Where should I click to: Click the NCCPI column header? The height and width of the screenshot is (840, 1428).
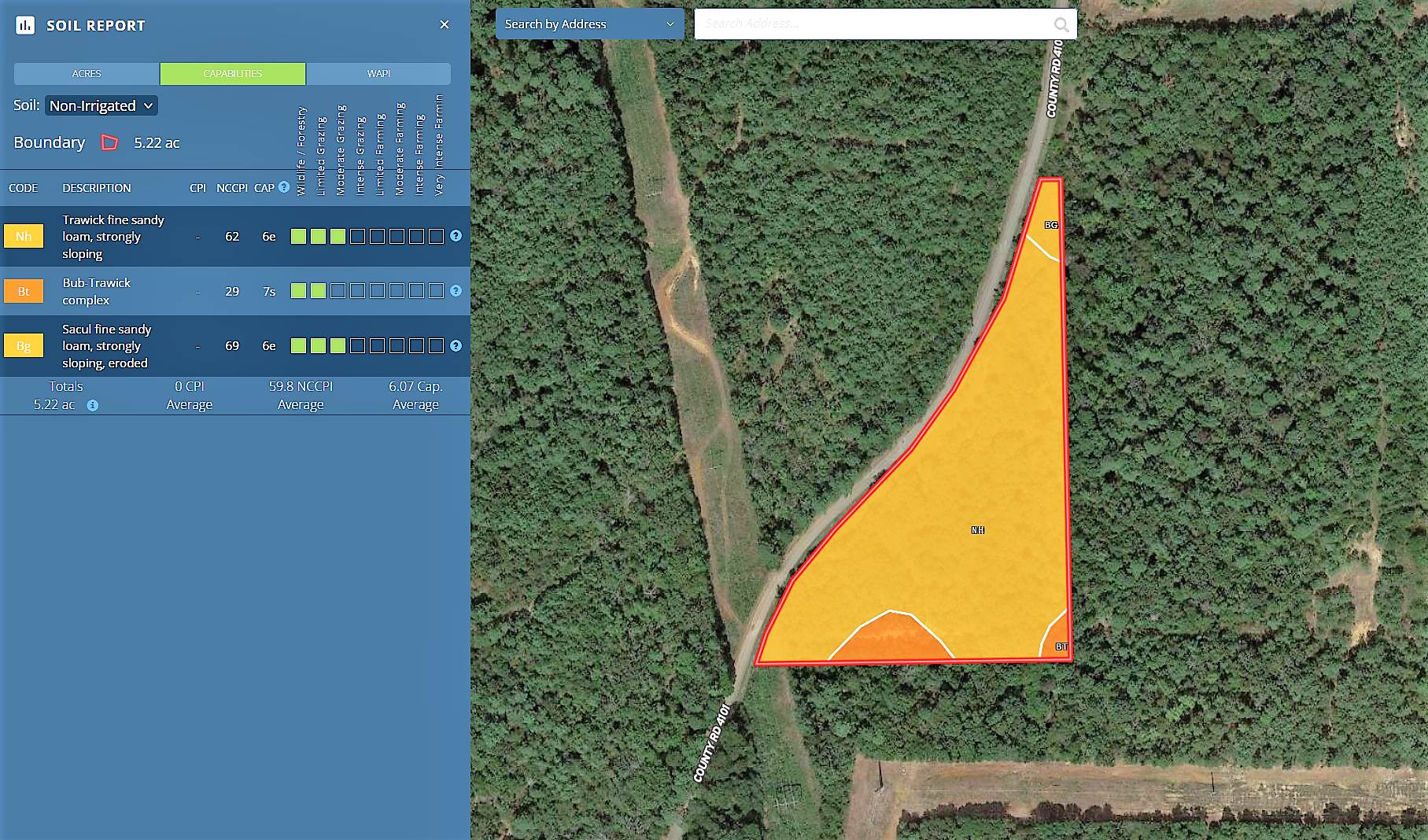[x=231, y=188]
